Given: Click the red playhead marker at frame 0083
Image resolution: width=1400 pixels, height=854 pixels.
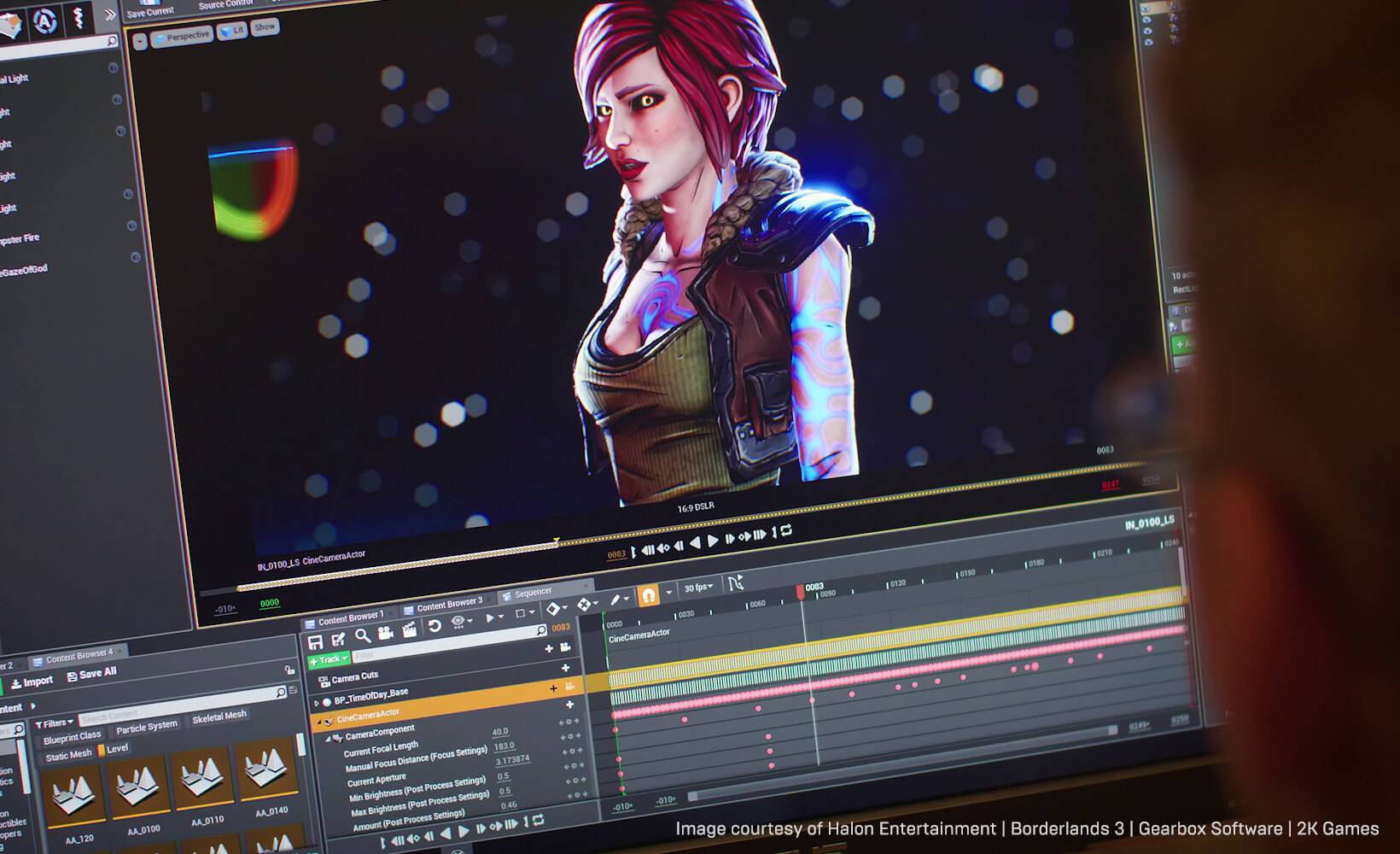Looking at the screenshot, I should 800,590.
